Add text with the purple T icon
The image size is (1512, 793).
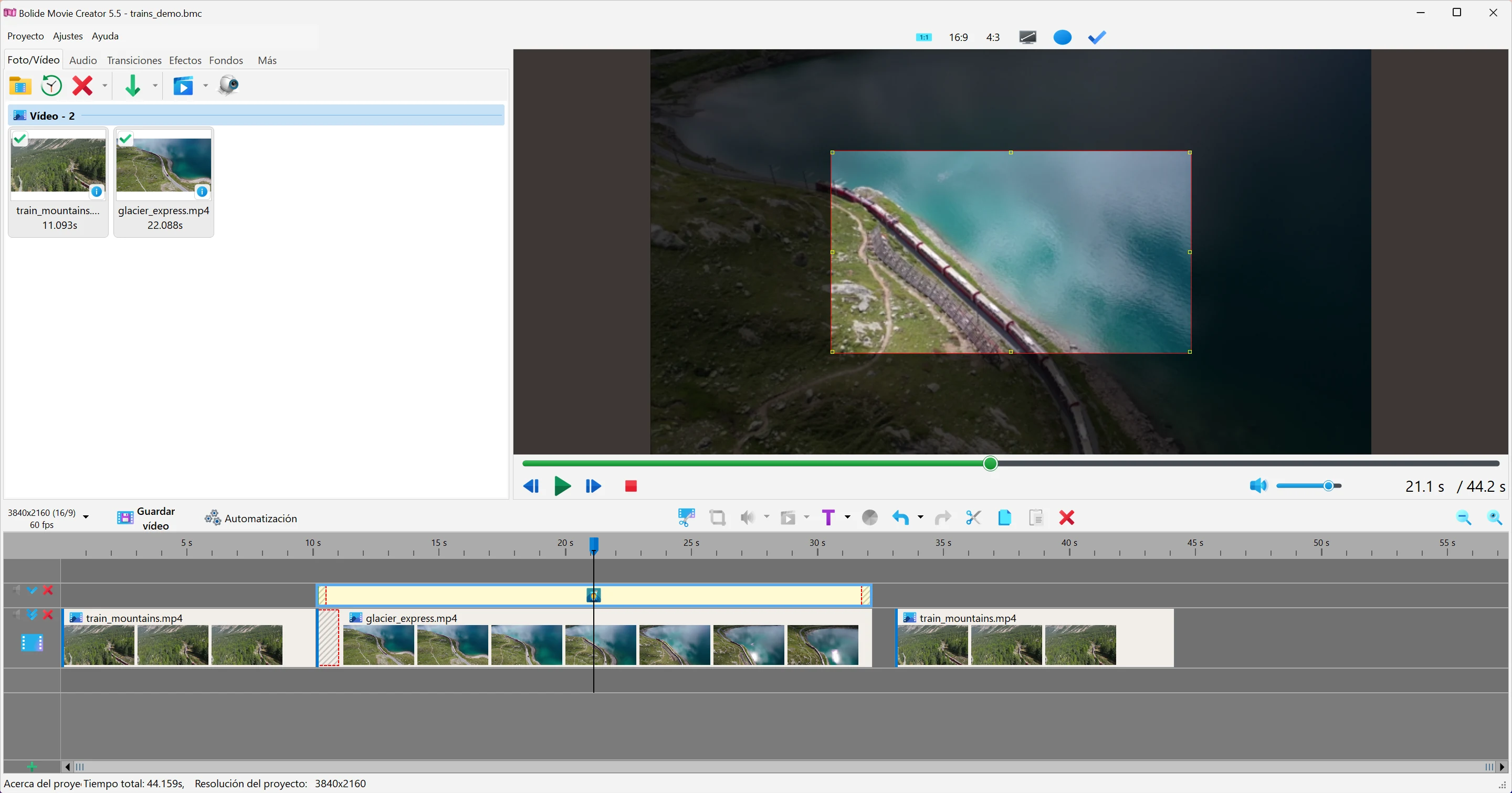828,517
